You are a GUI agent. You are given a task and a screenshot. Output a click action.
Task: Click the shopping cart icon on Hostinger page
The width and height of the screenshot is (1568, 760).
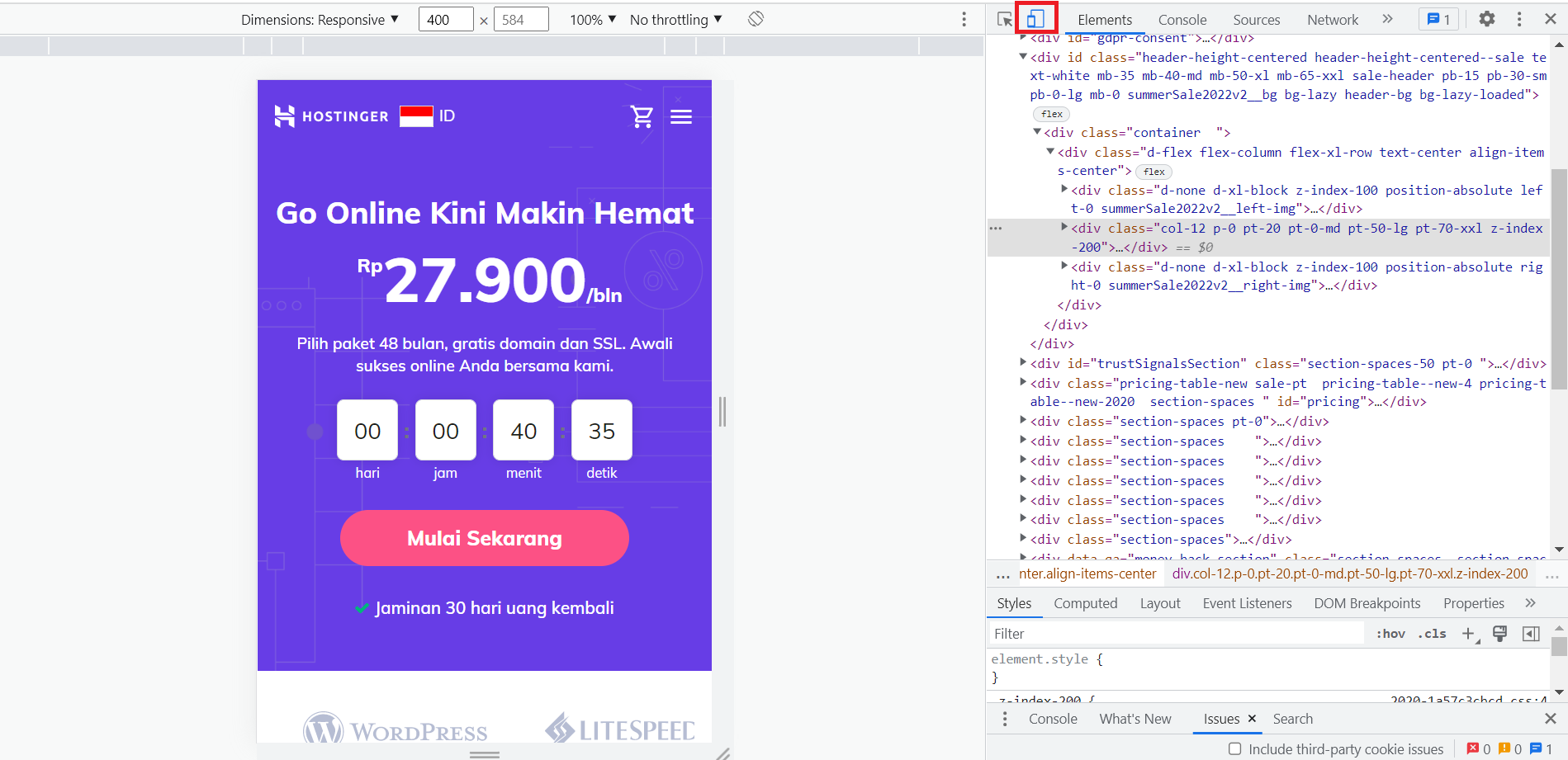[x=642, y=116]
